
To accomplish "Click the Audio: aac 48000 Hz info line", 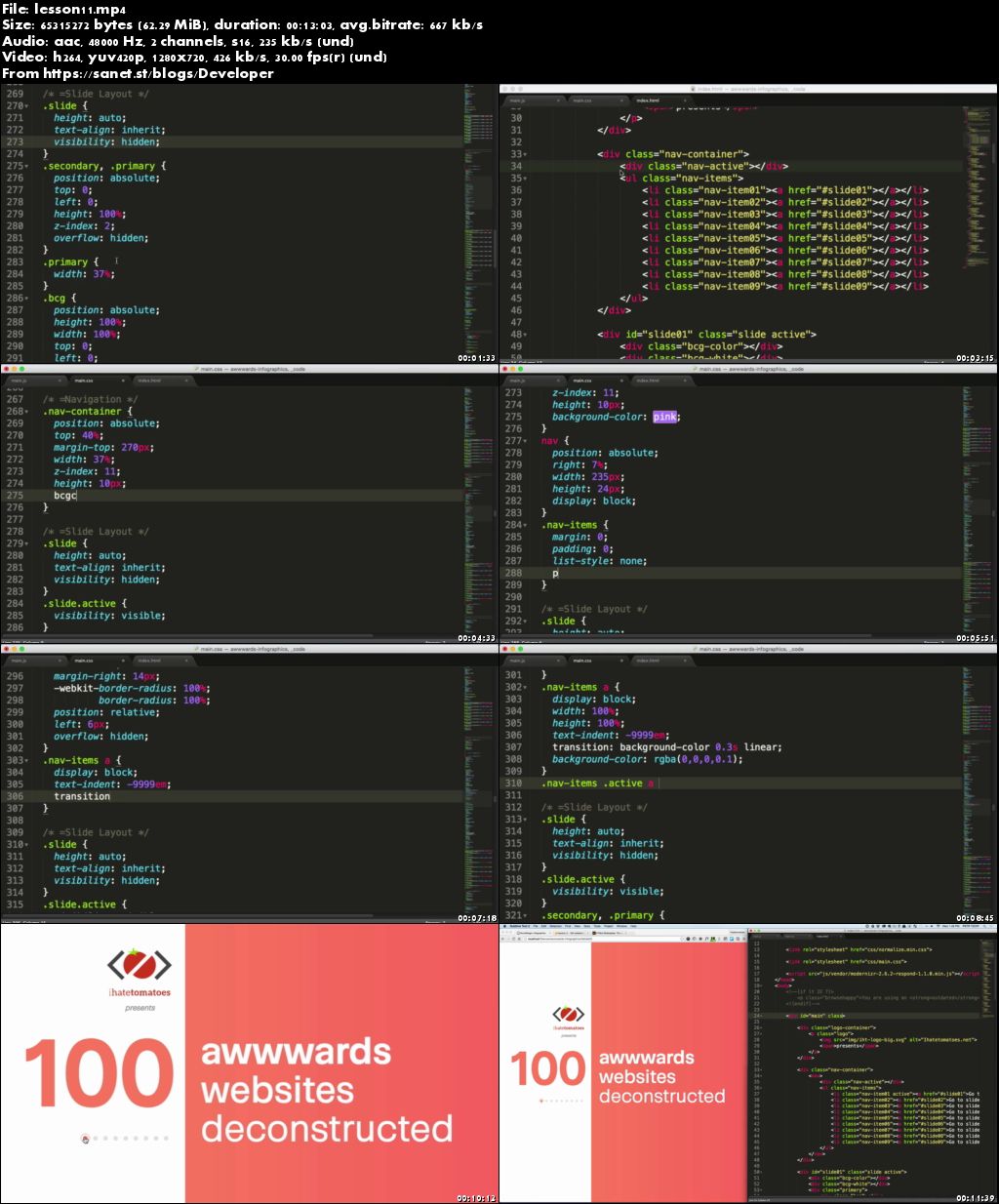I will pyautogui.click(x=178, y=41).
